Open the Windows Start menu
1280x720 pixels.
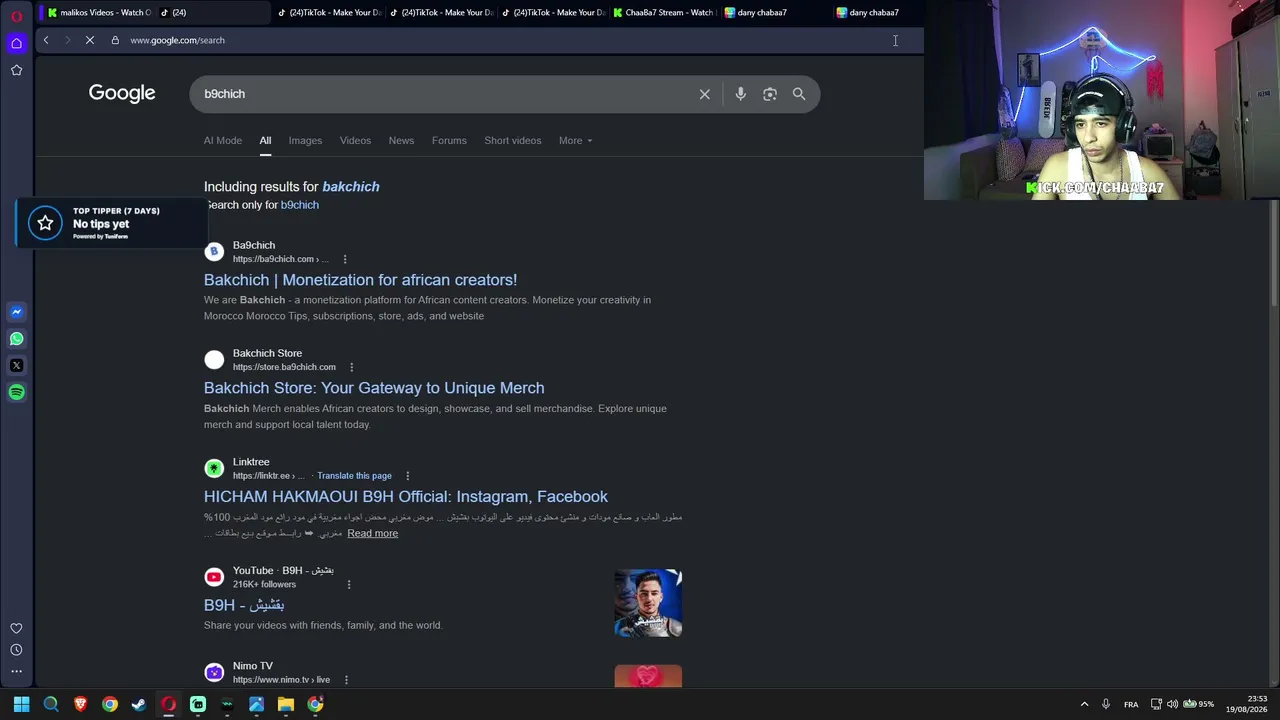21,704
